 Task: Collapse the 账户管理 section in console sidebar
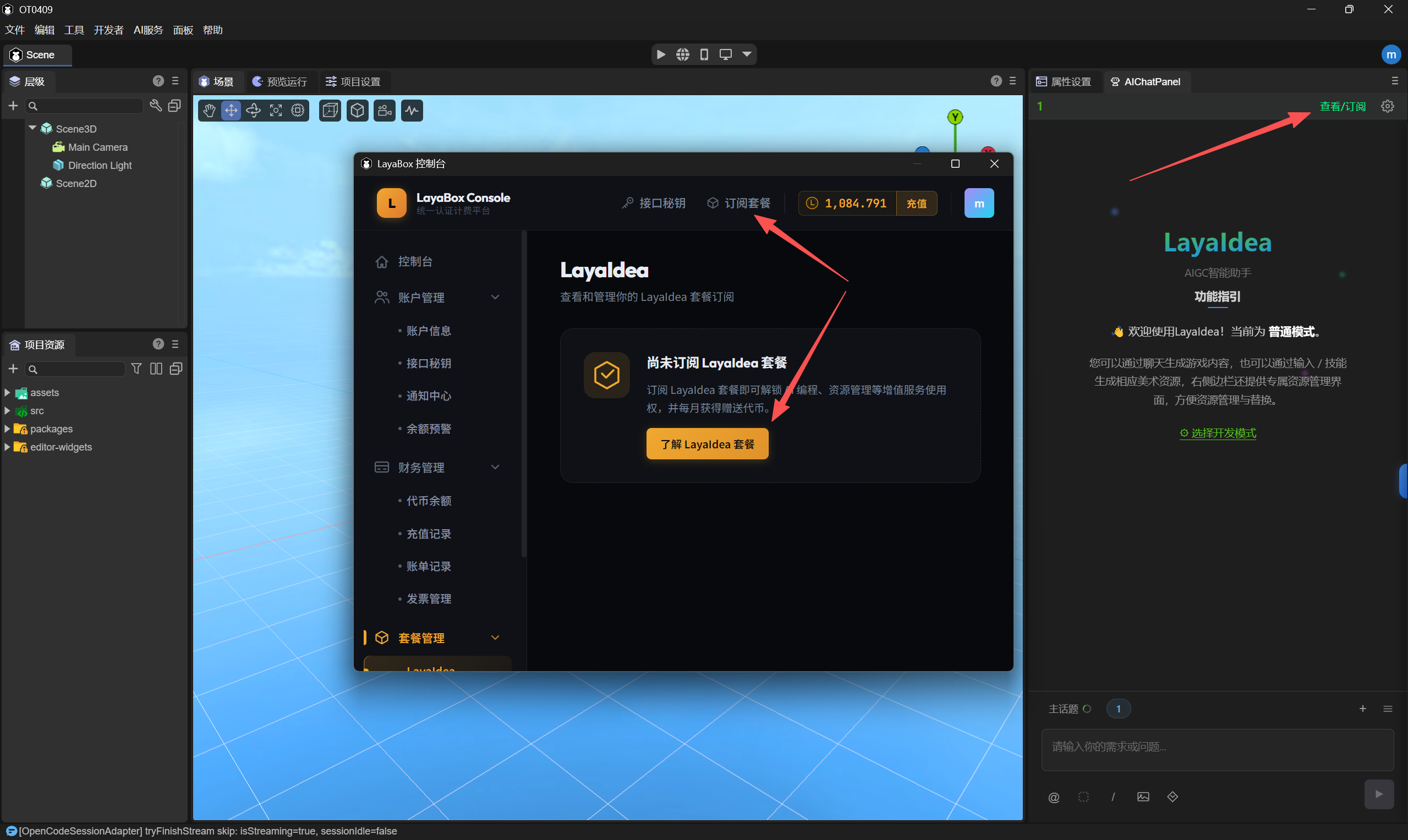click(495, 297)
